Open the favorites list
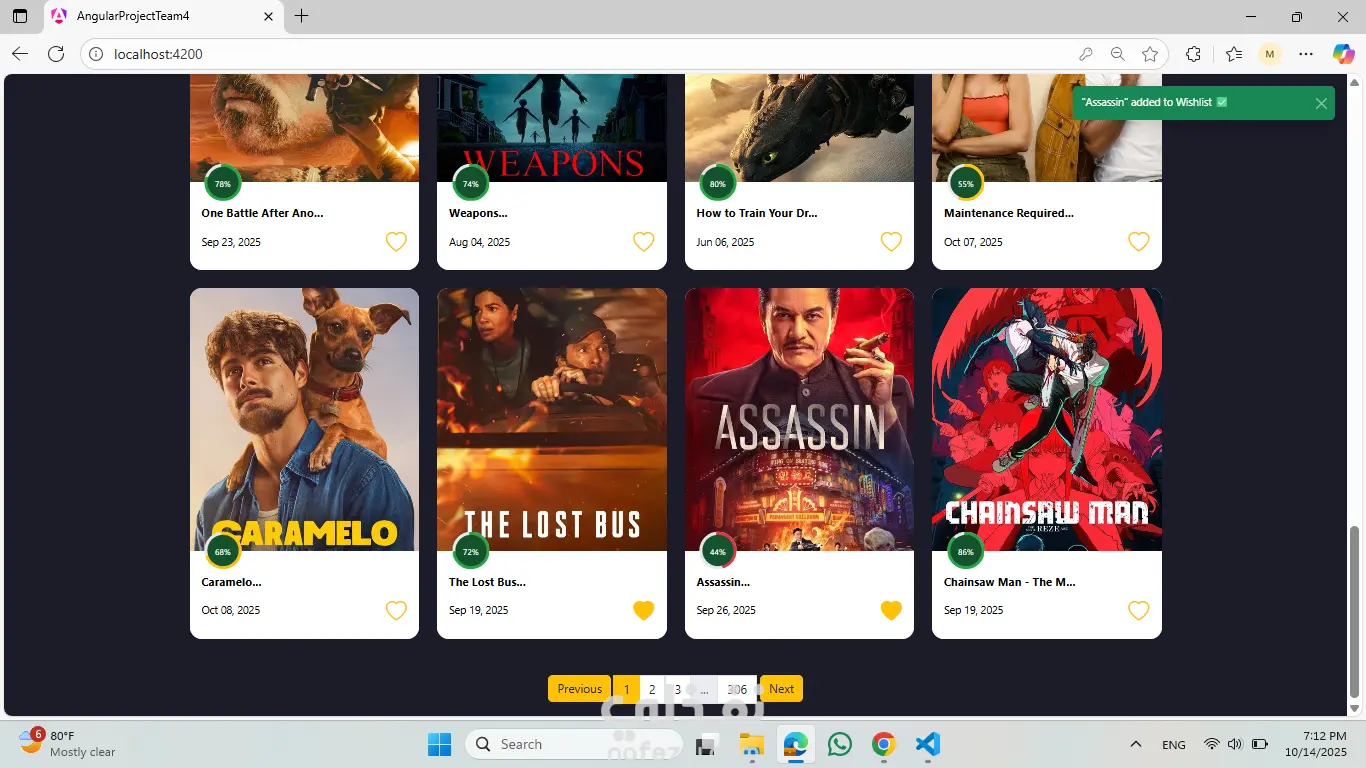Image resolution: width=1366 pixels, height=768 pixels. (x=1234, y=54)
